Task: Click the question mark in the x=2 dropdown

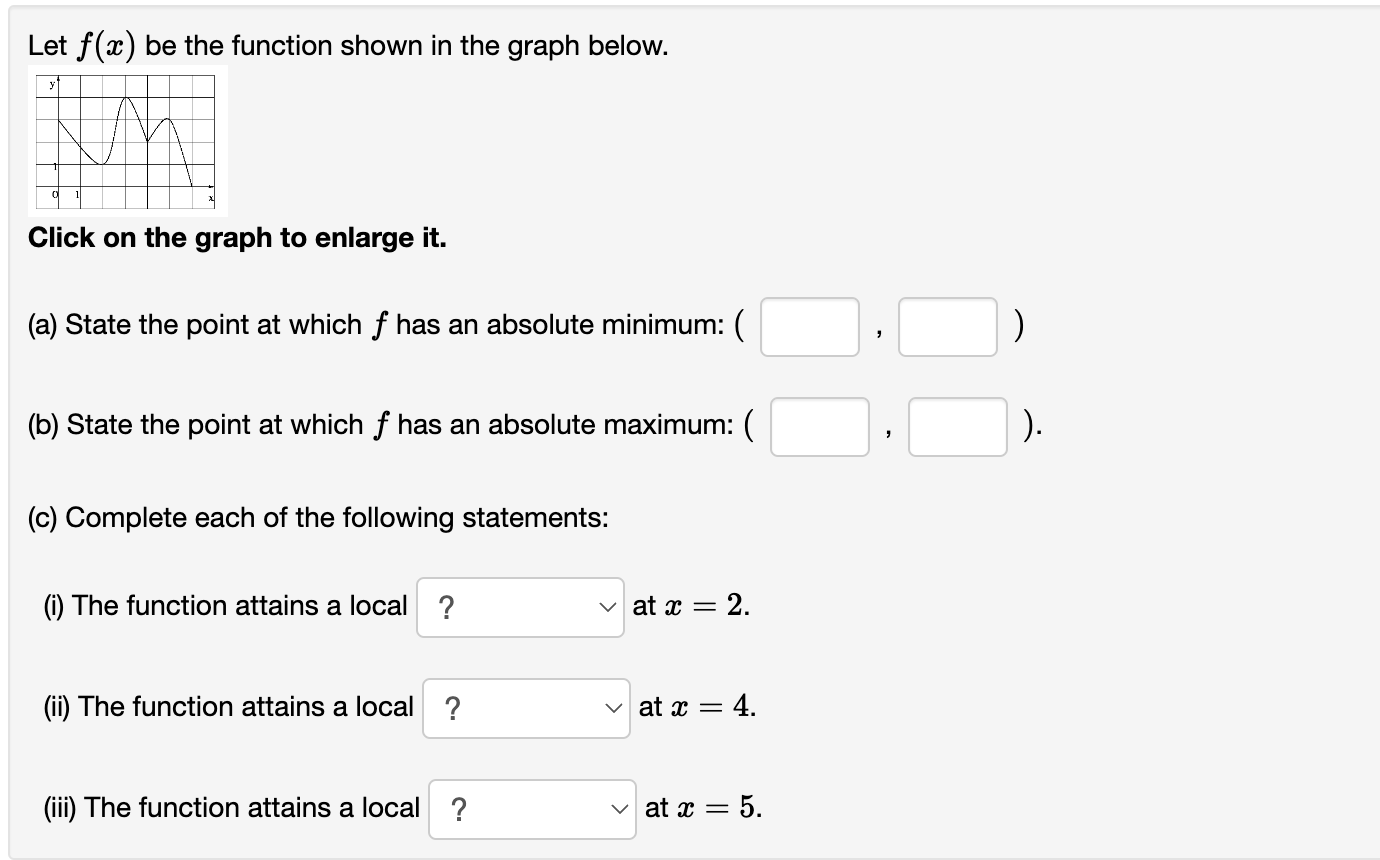Action: coord(447,606)
